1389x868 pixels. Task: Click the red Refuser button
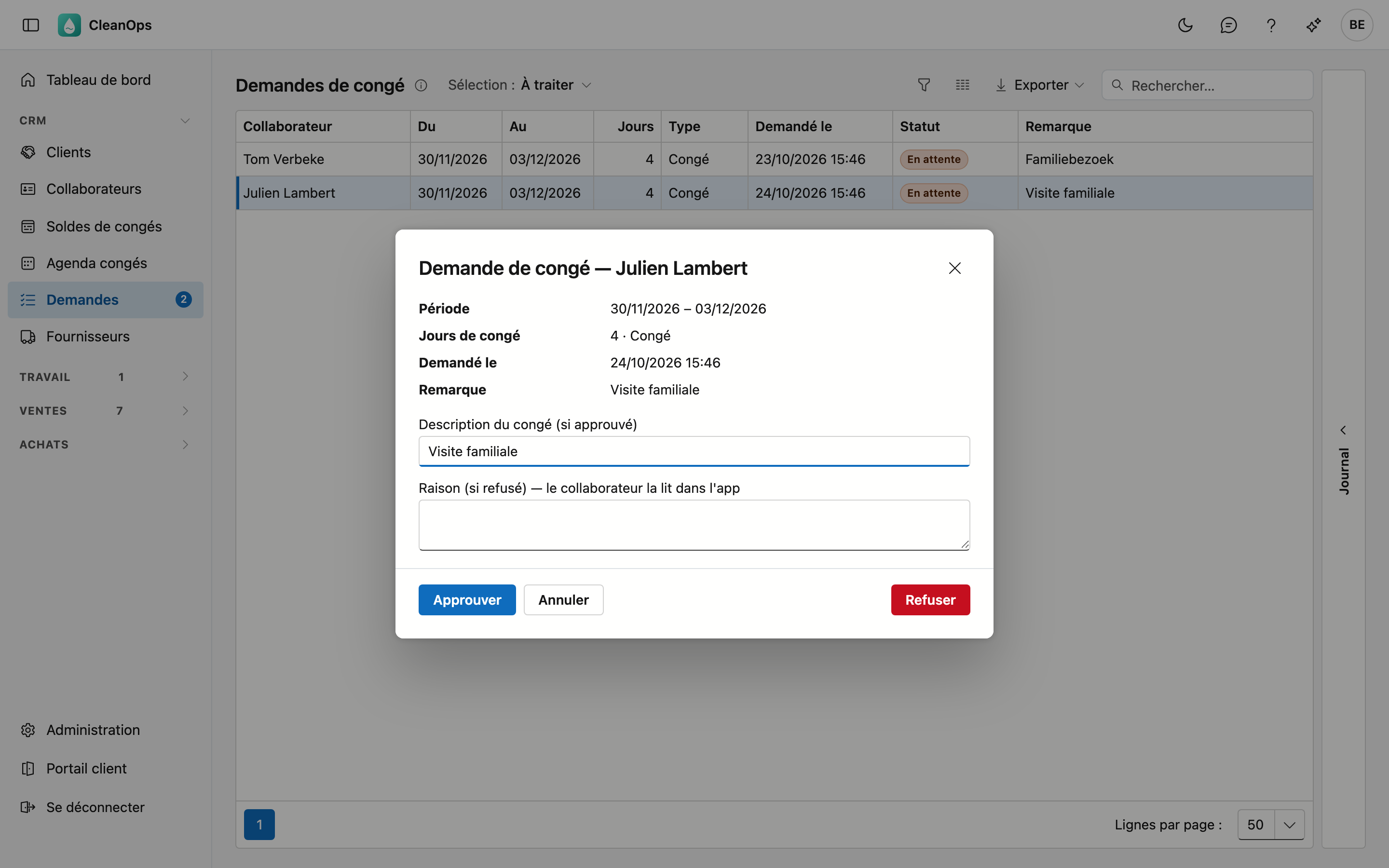tap(930, 600)
